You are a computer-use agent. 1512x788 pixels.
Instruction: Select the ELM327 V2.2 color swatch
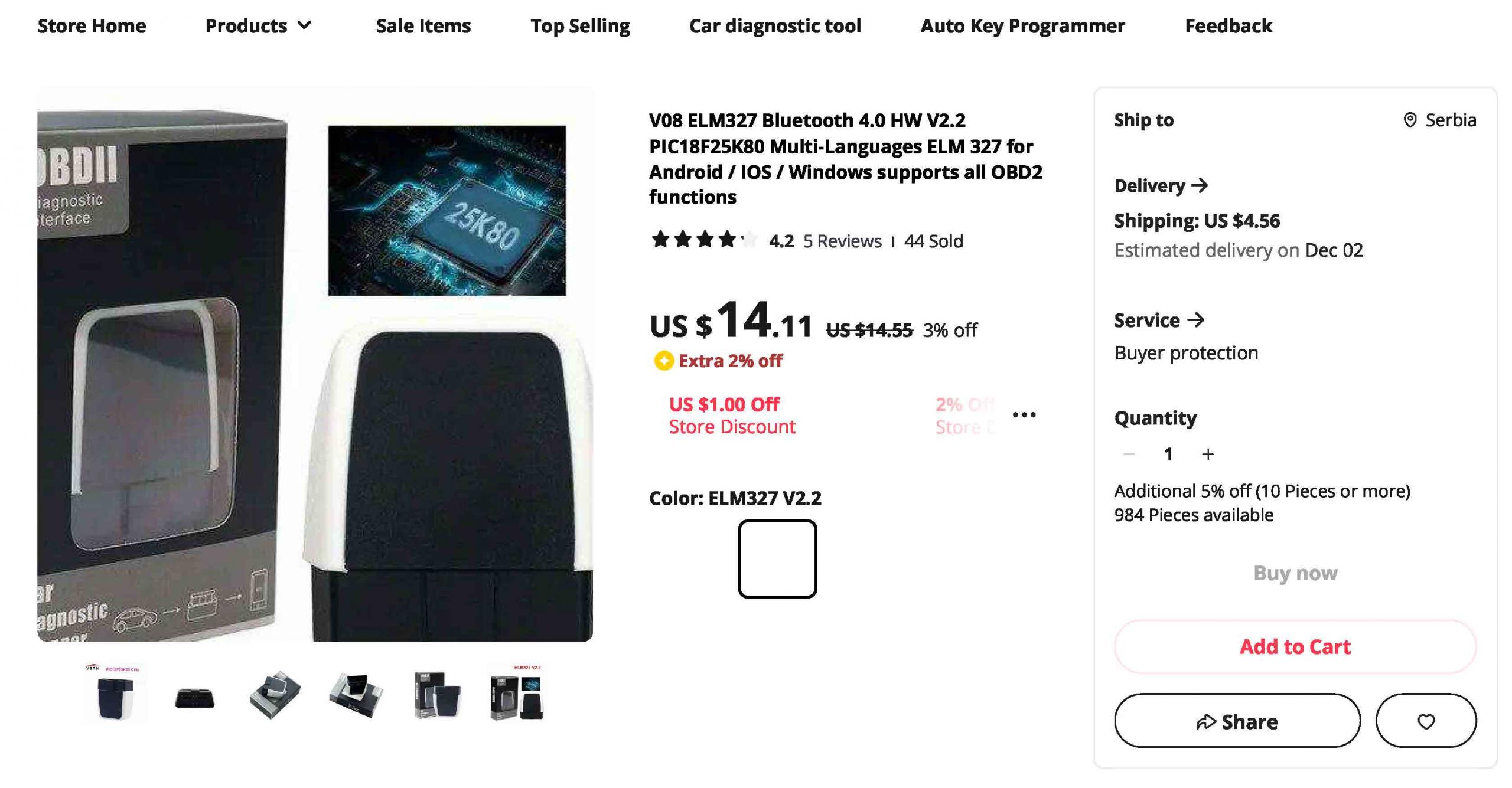(777, 558)
